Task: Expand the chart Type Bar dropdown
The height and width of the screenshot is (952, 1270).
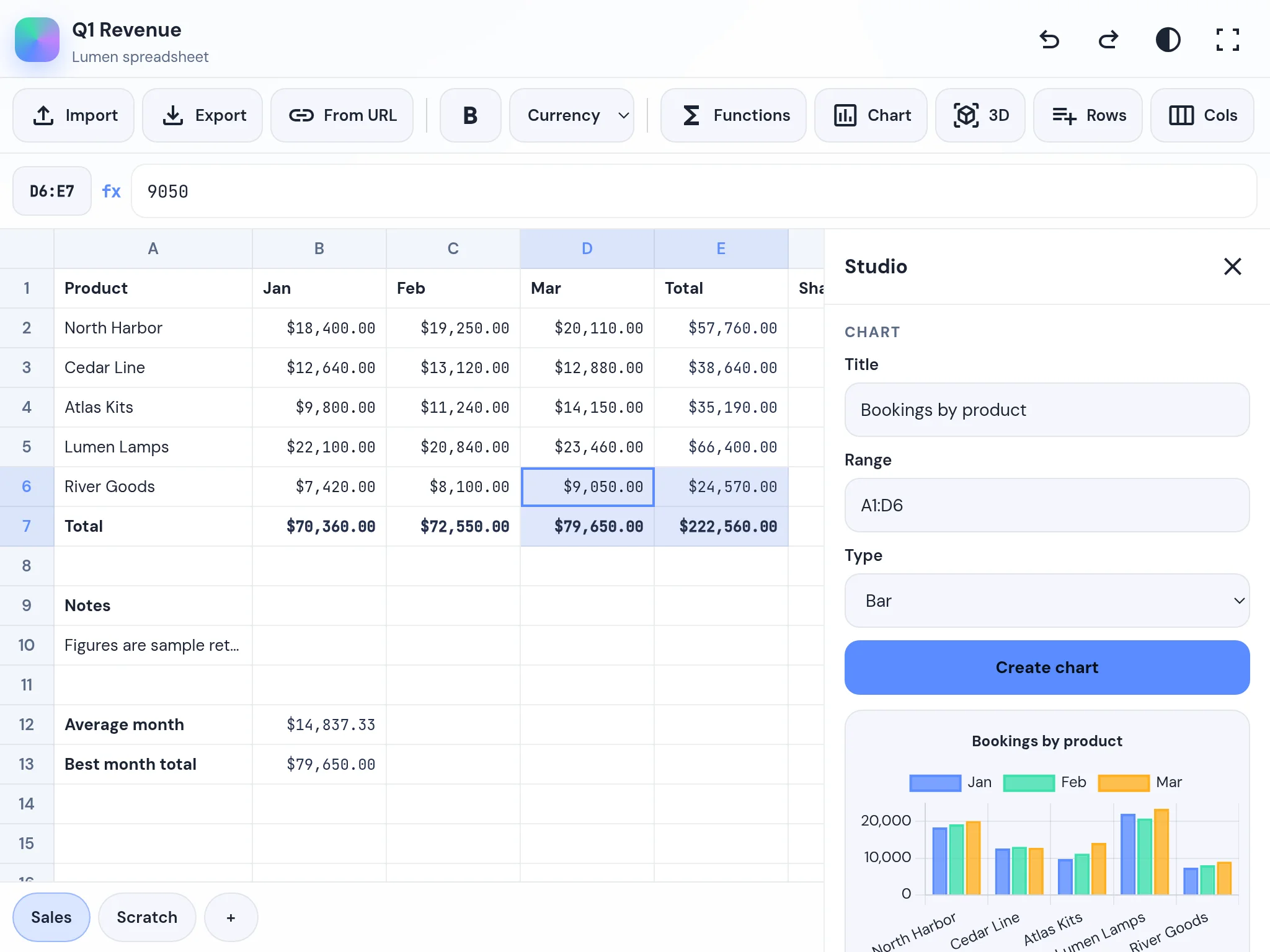Action: [1047, 601]
